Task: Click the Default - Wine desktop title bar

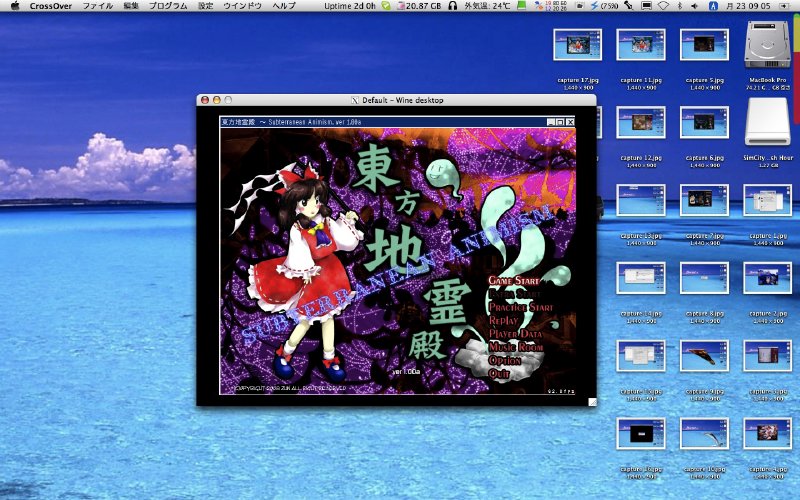Action: point(396,100)
